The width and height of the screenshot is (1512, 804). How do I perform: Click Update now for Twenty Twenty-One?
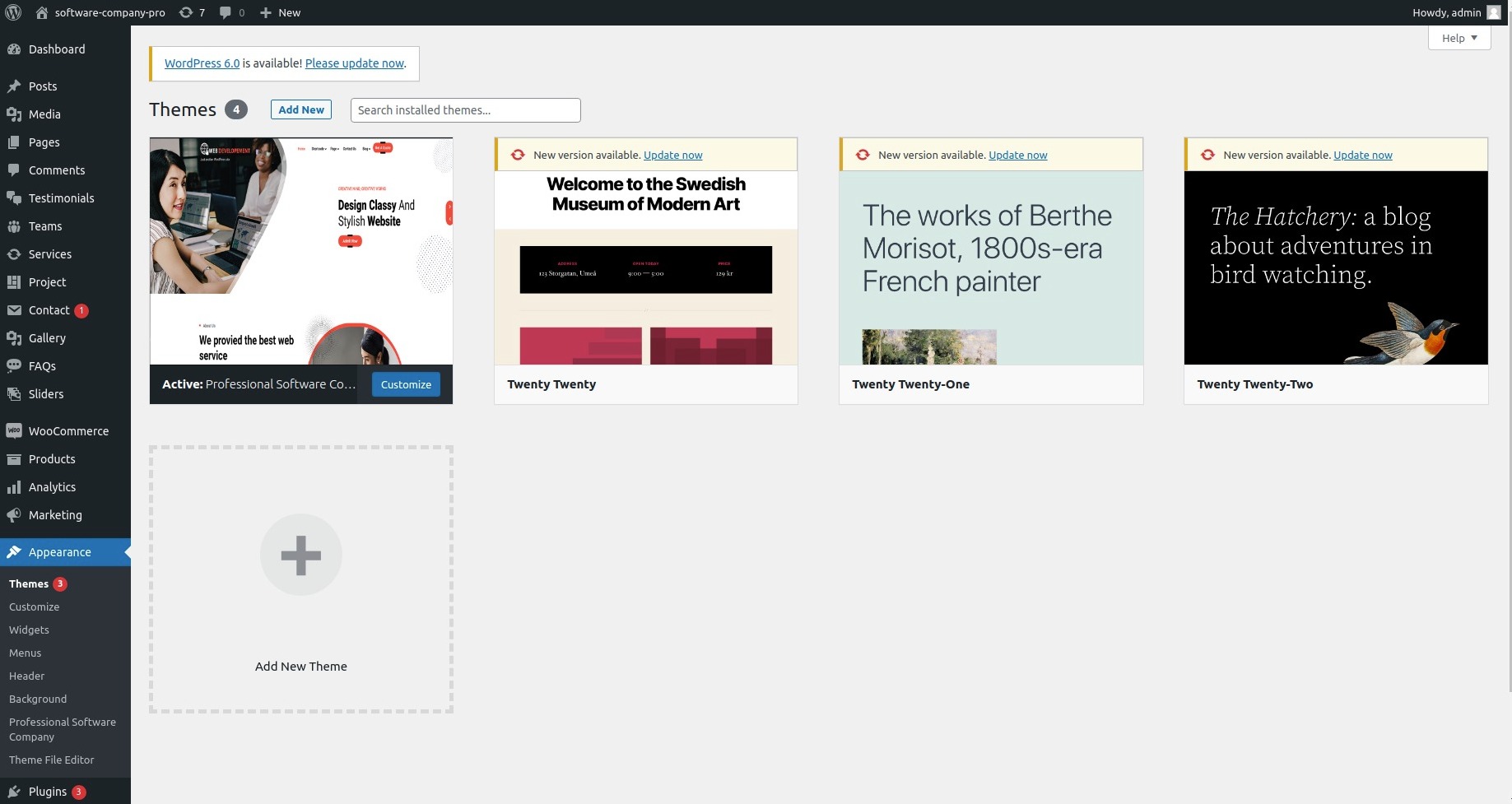point(1017,155)
